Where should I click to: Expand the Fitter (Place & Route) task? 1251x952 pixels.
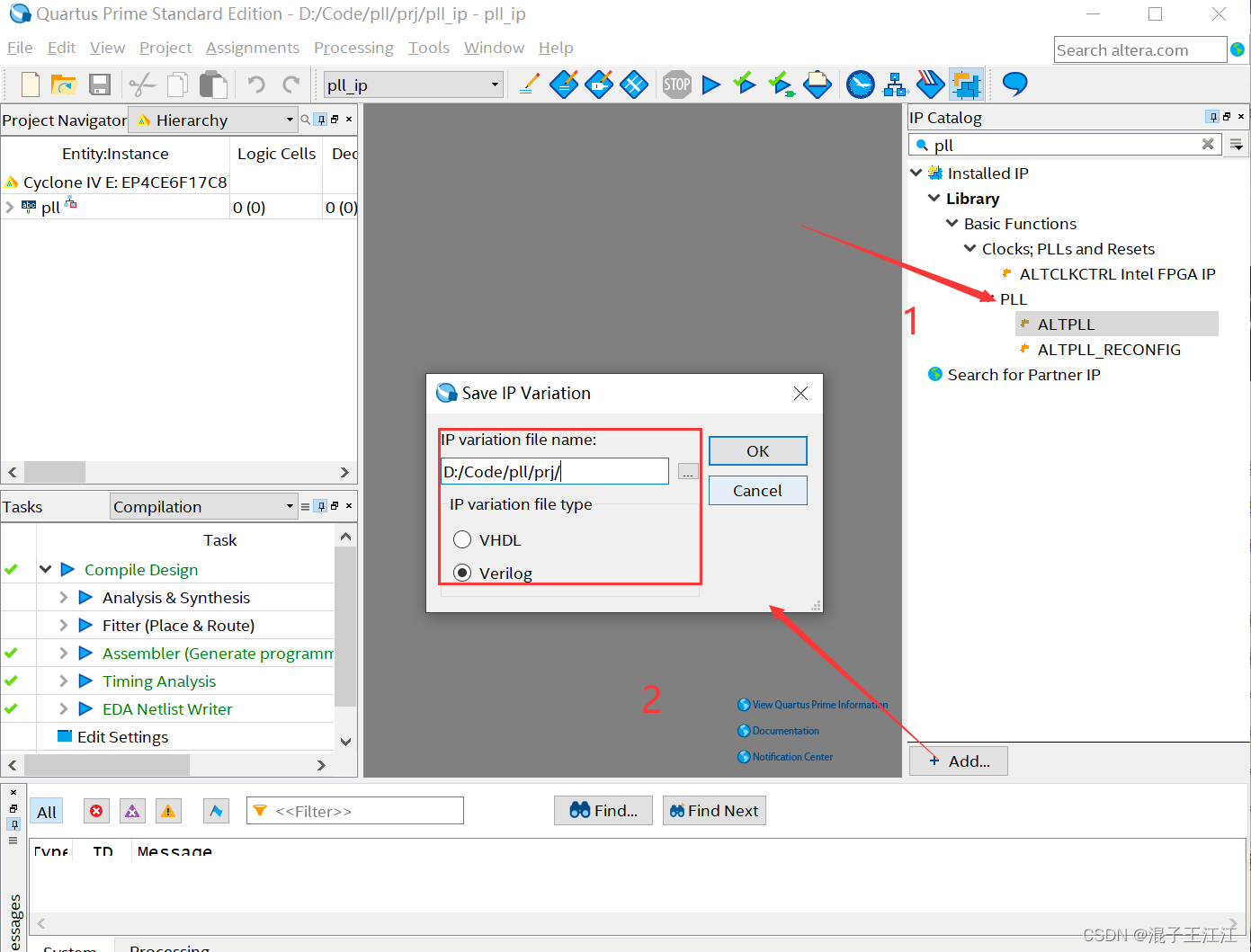63,625
